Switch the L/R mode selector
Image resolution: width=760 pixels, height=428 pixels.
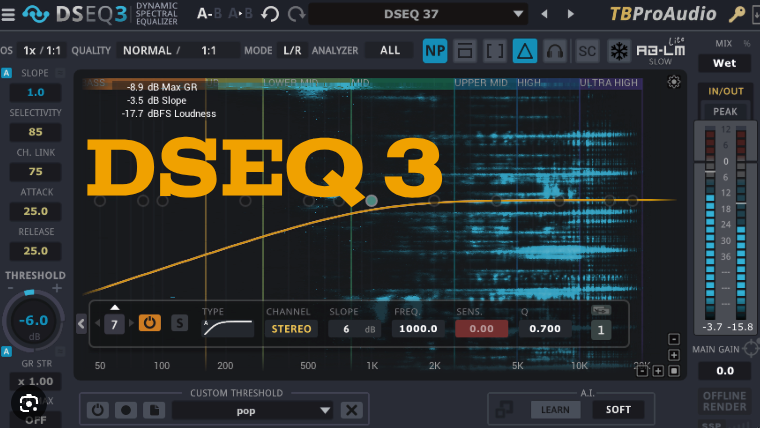(292, 50)
